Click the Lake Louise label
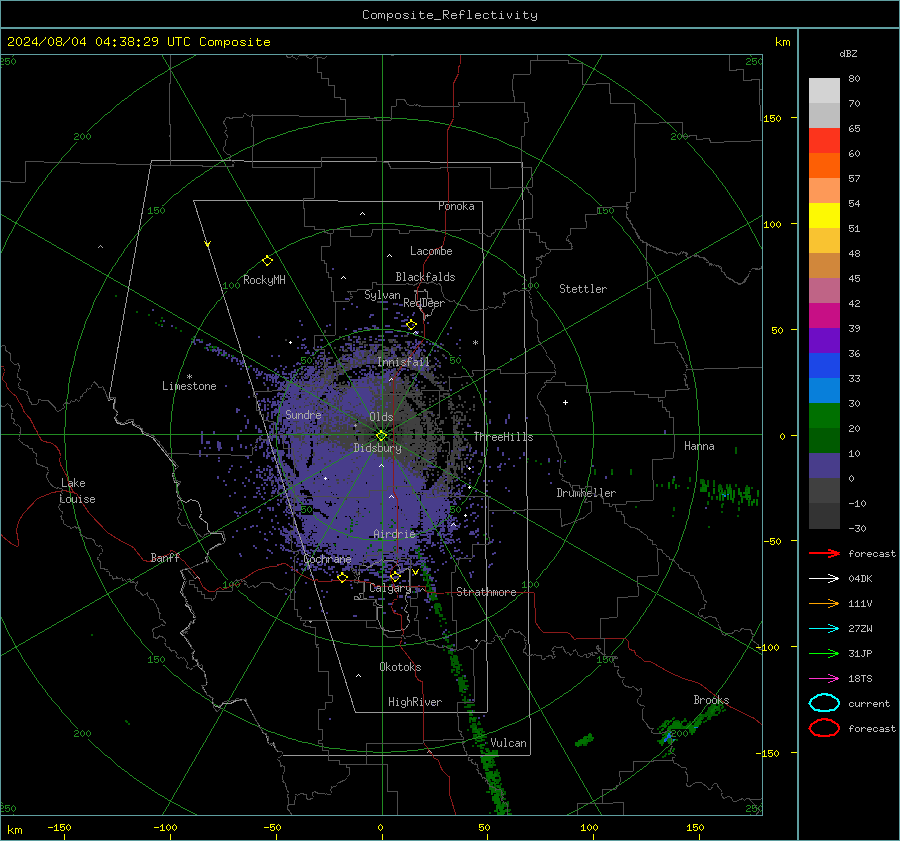Viewport: 900px width, 841px height. point(77,491)
